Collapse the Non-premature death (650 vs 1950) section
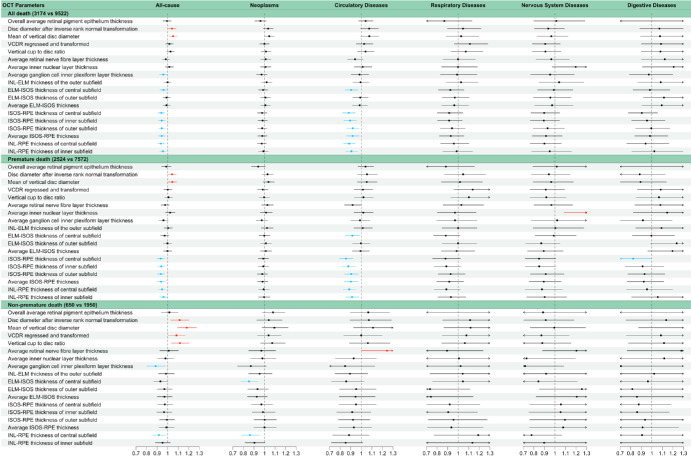The width and height of the screenshot is (691, 461). click(52, 305)
